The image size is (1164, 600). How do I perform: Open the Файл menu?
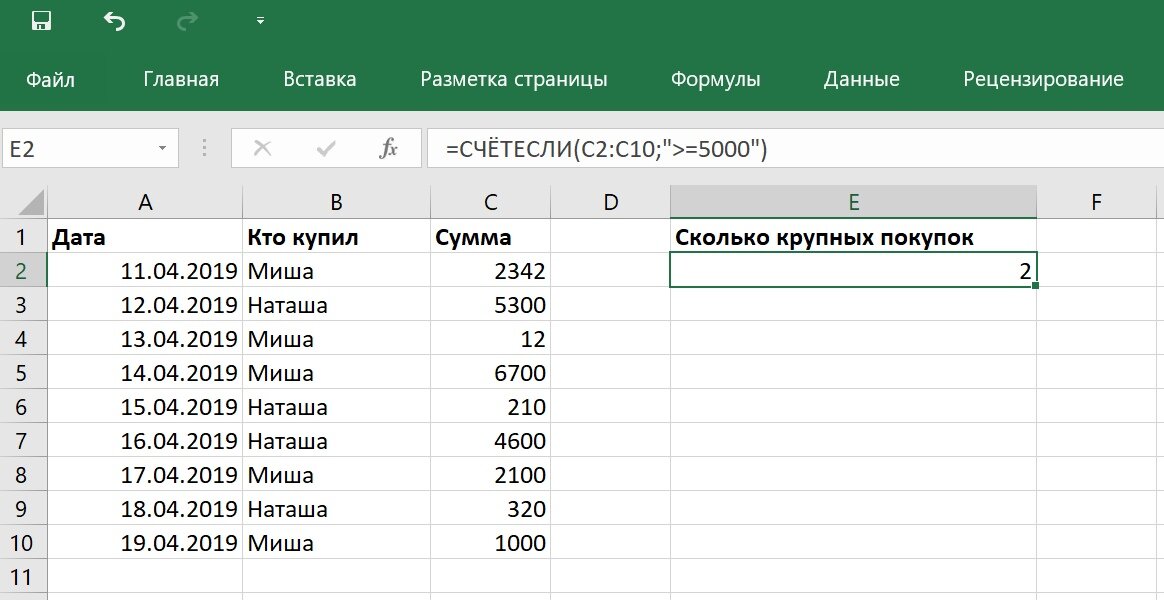pyautogui.click(x=49, y=79)
